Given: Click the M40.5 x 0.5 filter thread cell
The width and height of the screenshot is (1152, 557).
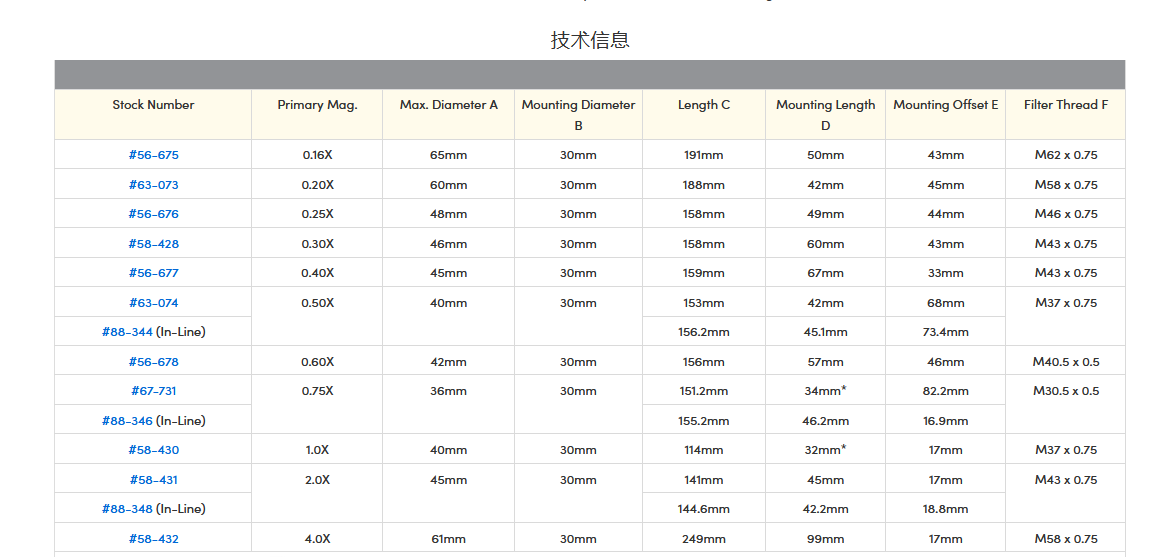Looking at the screenshot, I should [x=1065, y=362].
